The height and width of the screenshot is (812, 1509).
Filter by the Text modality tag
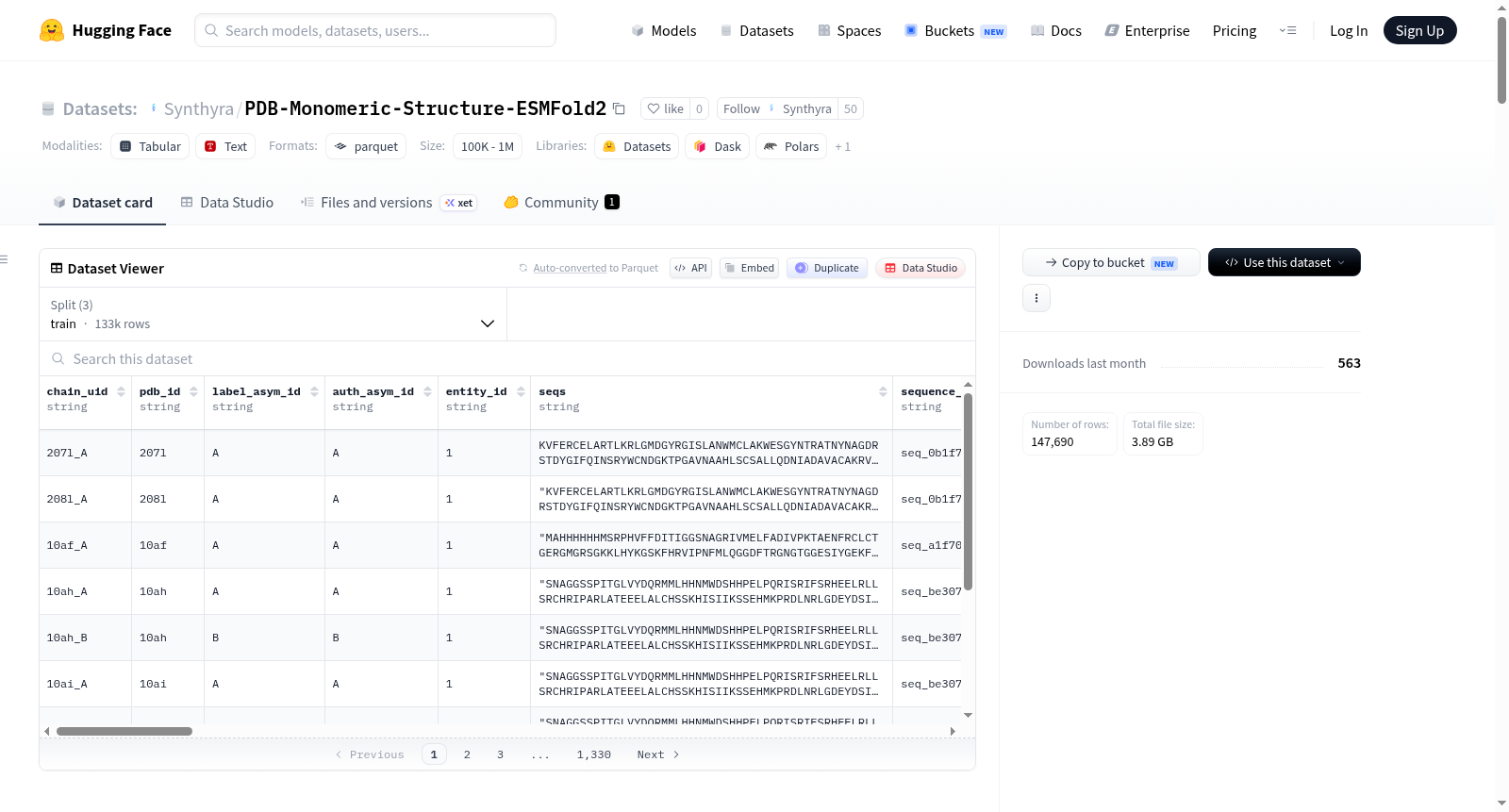225,146
